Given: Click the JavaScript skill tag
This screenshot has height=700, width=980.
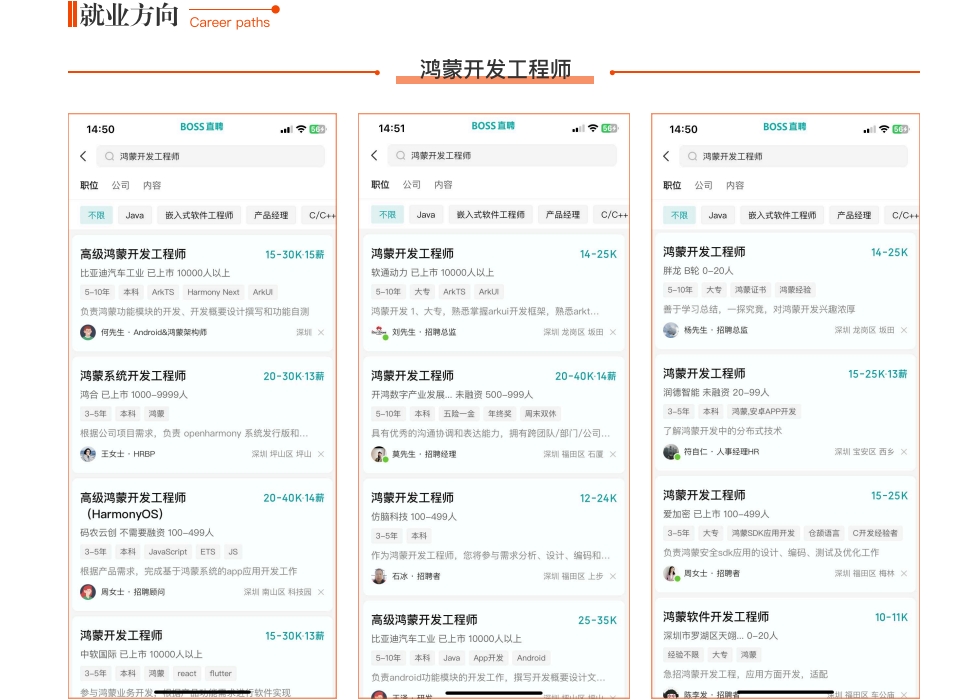Looking at the screenshot, I should 168,552.
